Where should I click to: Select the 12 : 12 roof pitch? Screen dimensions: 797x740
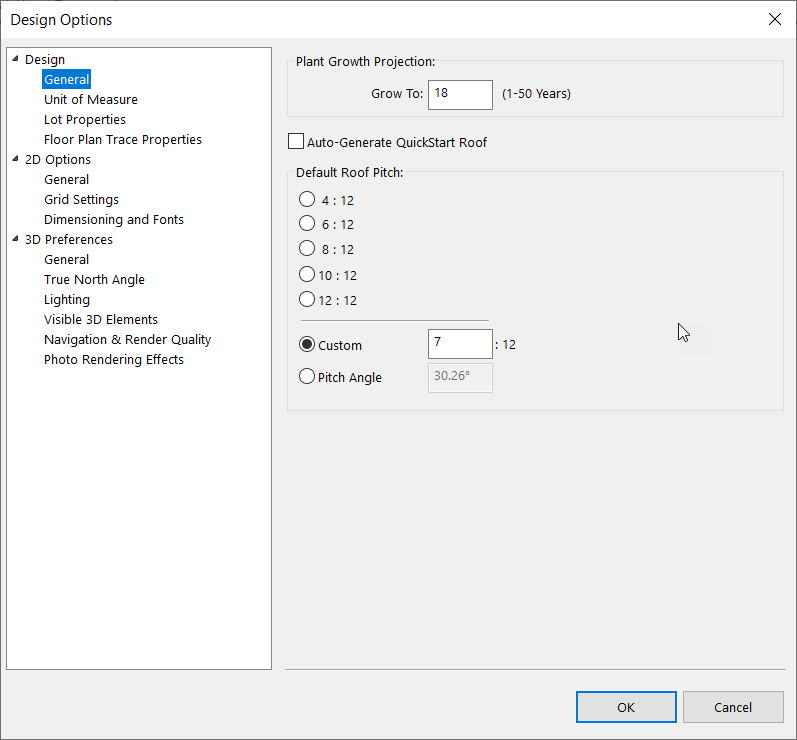307,299
